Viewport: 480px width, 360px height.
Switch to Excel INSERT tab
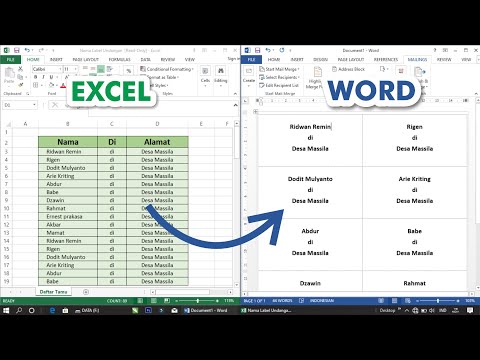point(56,59)
